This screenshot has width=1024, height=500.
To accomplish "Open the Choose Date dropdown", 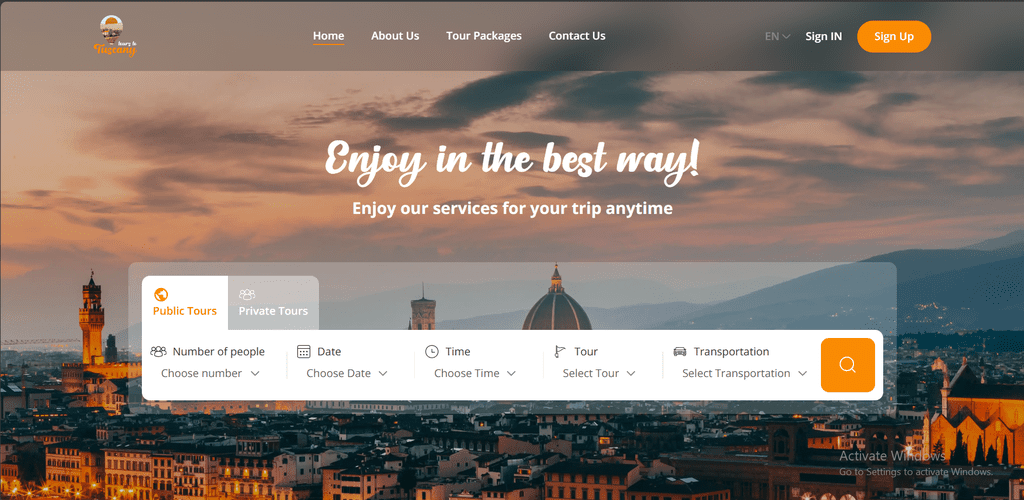I will pos(347,373).
